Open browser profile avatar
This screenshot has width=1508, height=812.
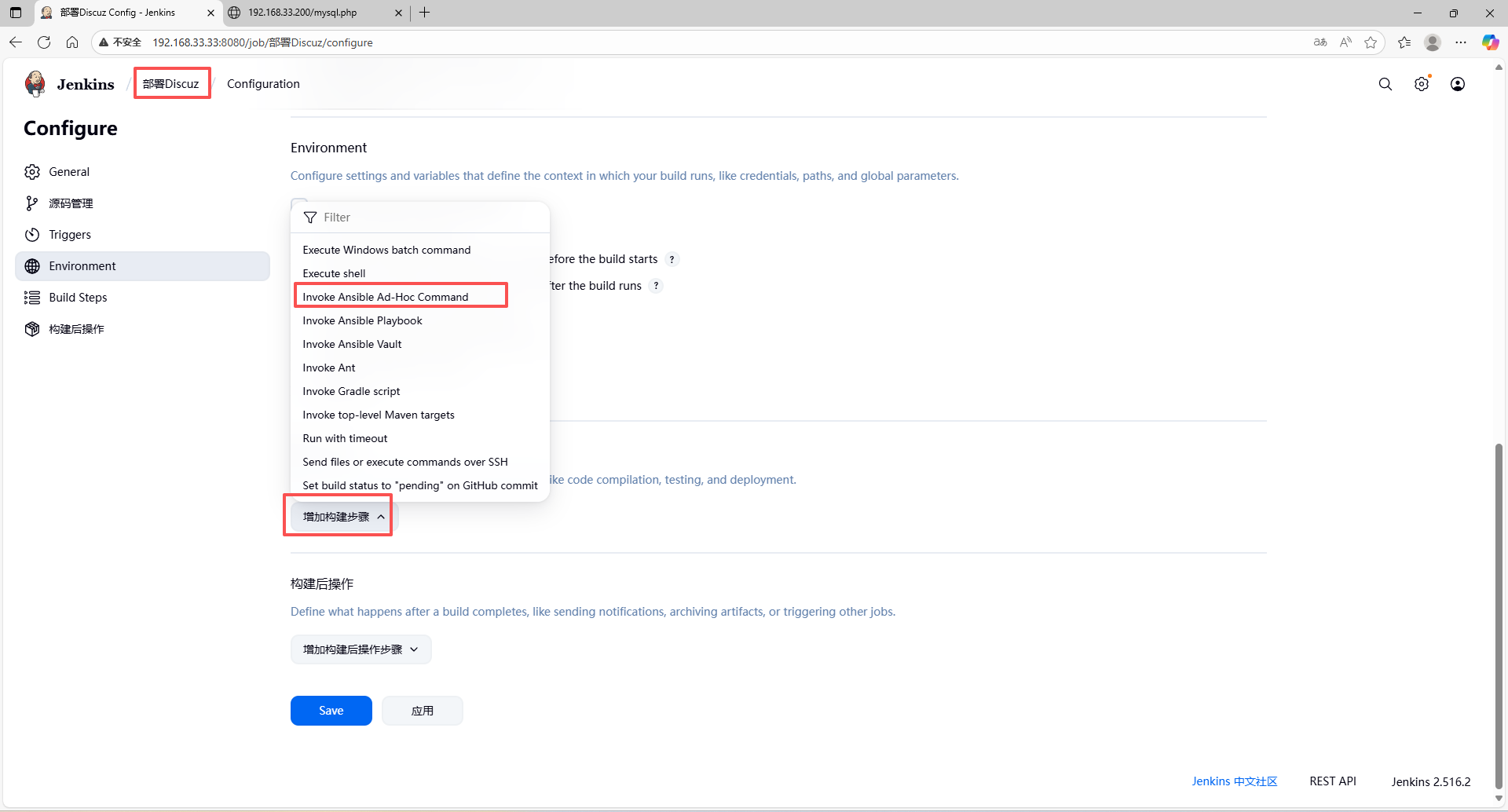1433,42
